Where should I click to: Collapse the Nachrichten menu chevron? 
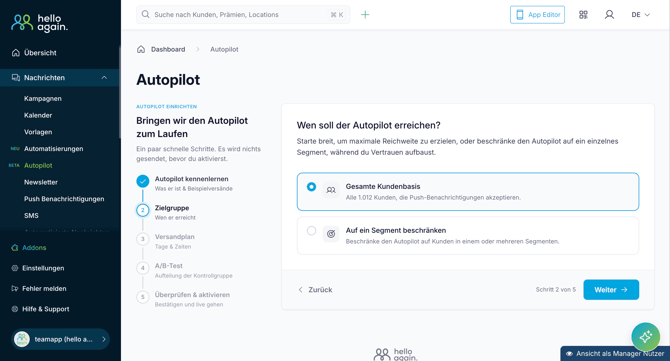tap(104, 78)
